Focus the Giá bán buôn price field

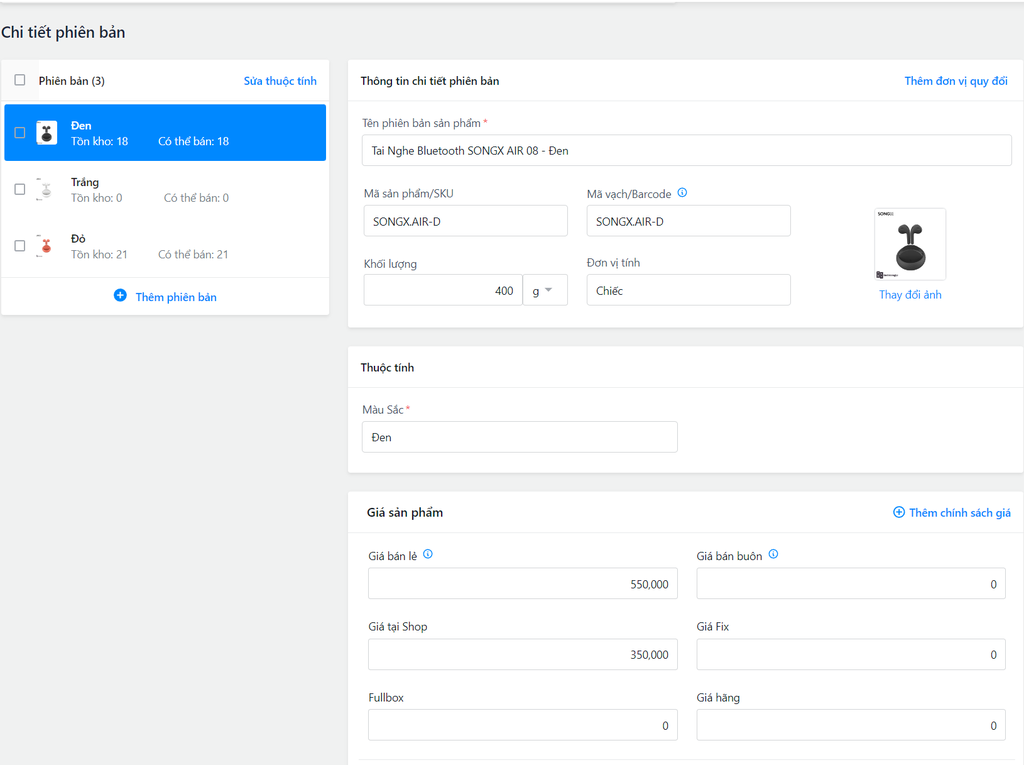tap(851, 583)
